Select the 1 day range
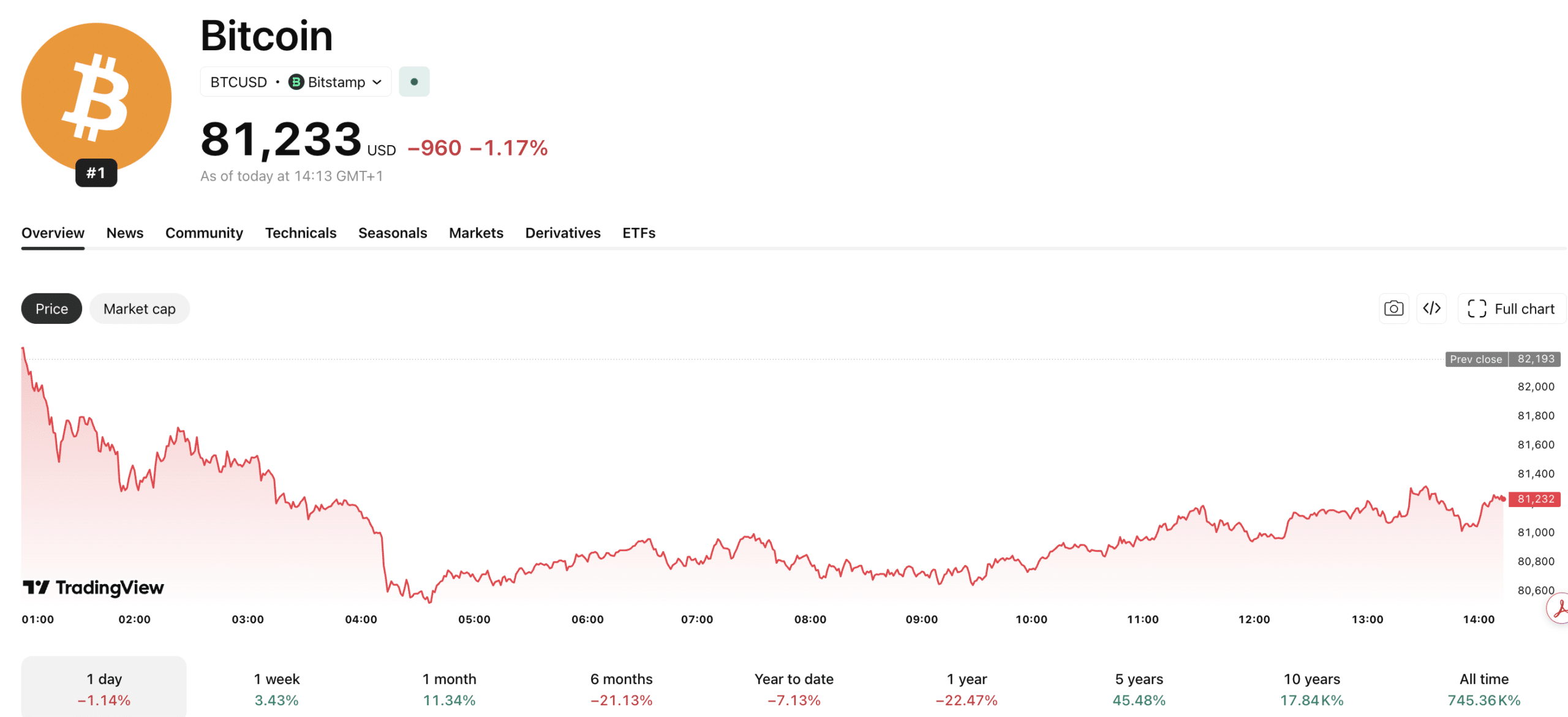This screenshot has height=717, width=1568. pos(104,688)
